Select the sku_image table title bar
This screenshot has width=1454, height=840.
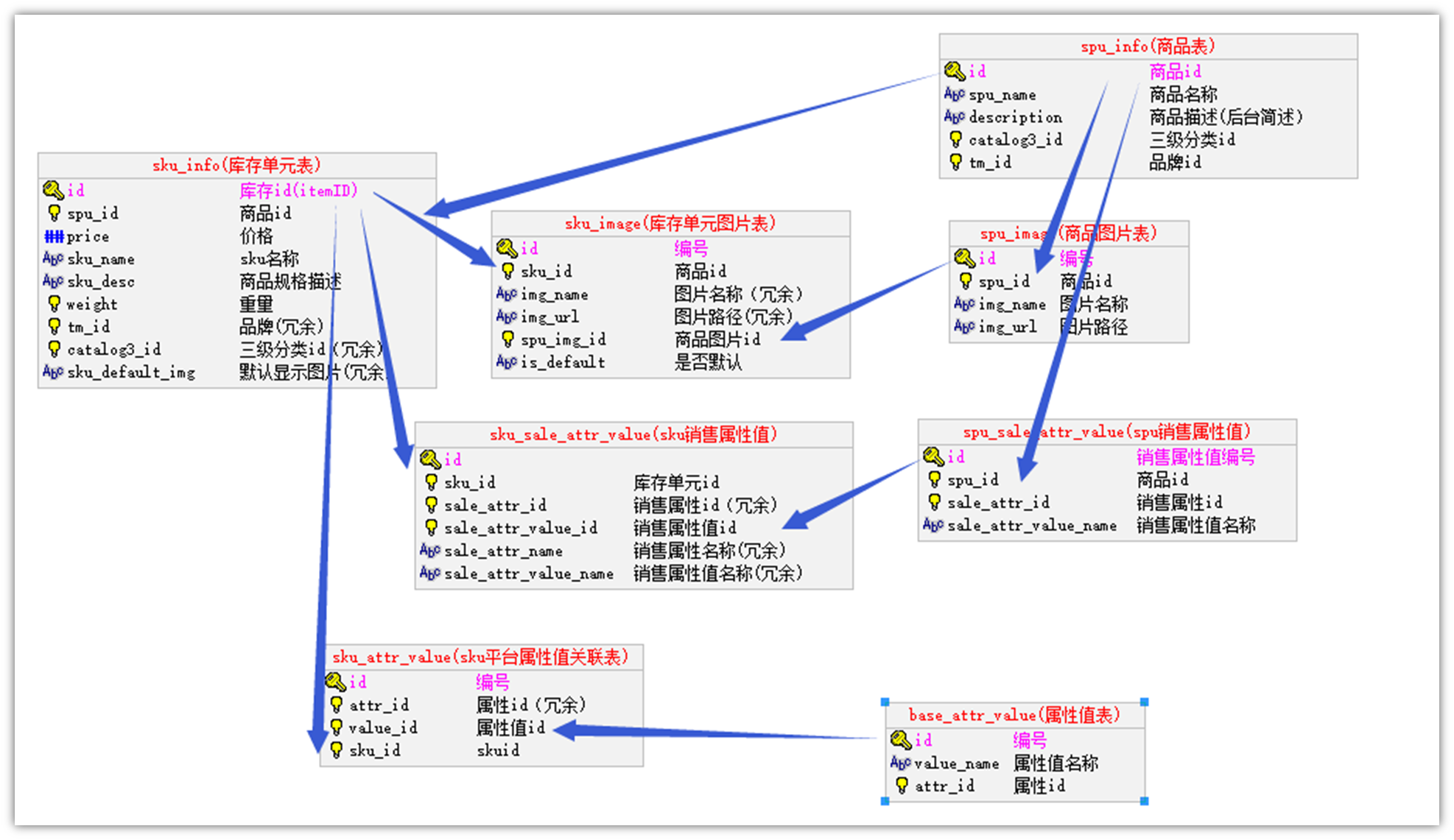point(670,223)
